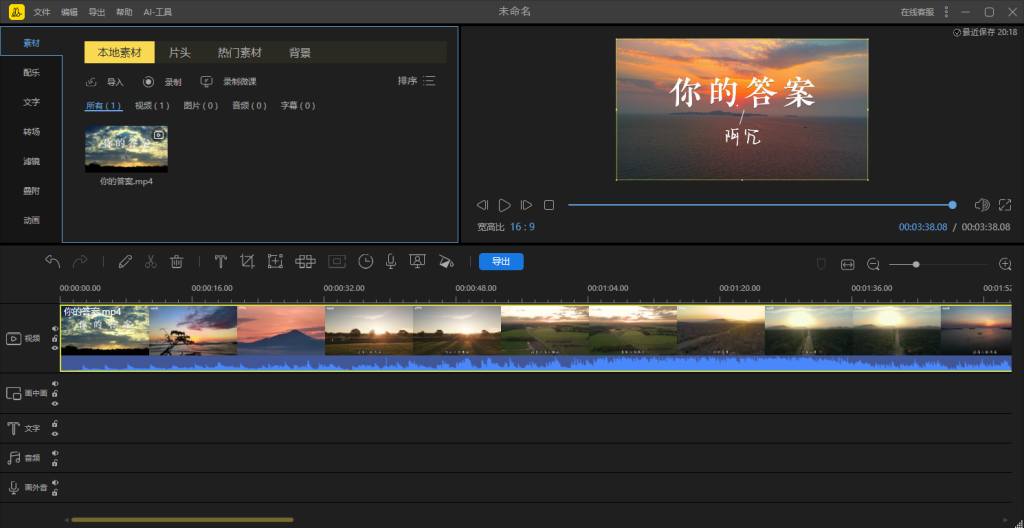Click the timeline zoom slider handle

(x=916, y=264)
